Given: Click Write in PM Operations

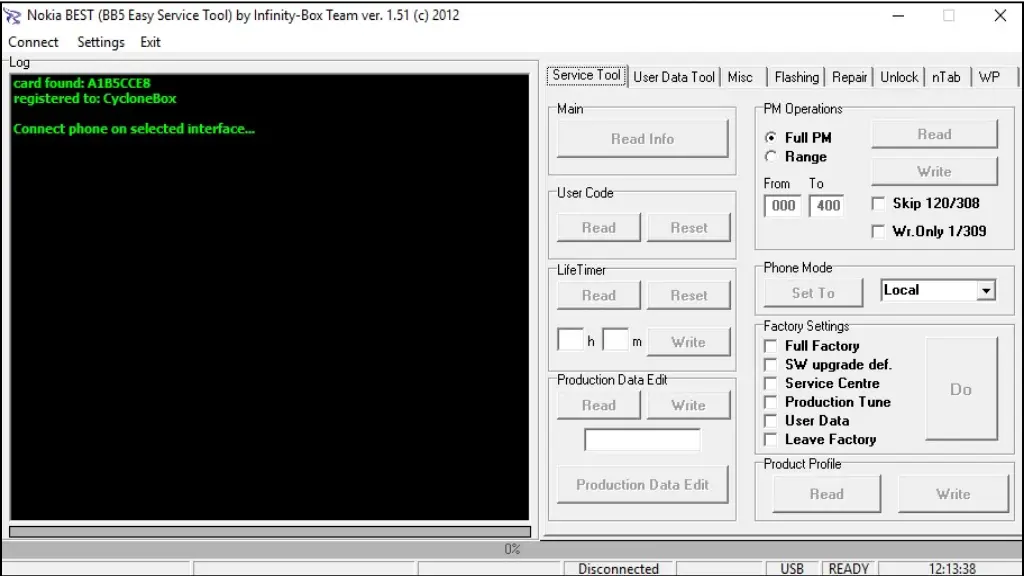Looking at the screenshot, I should point(935,171).
